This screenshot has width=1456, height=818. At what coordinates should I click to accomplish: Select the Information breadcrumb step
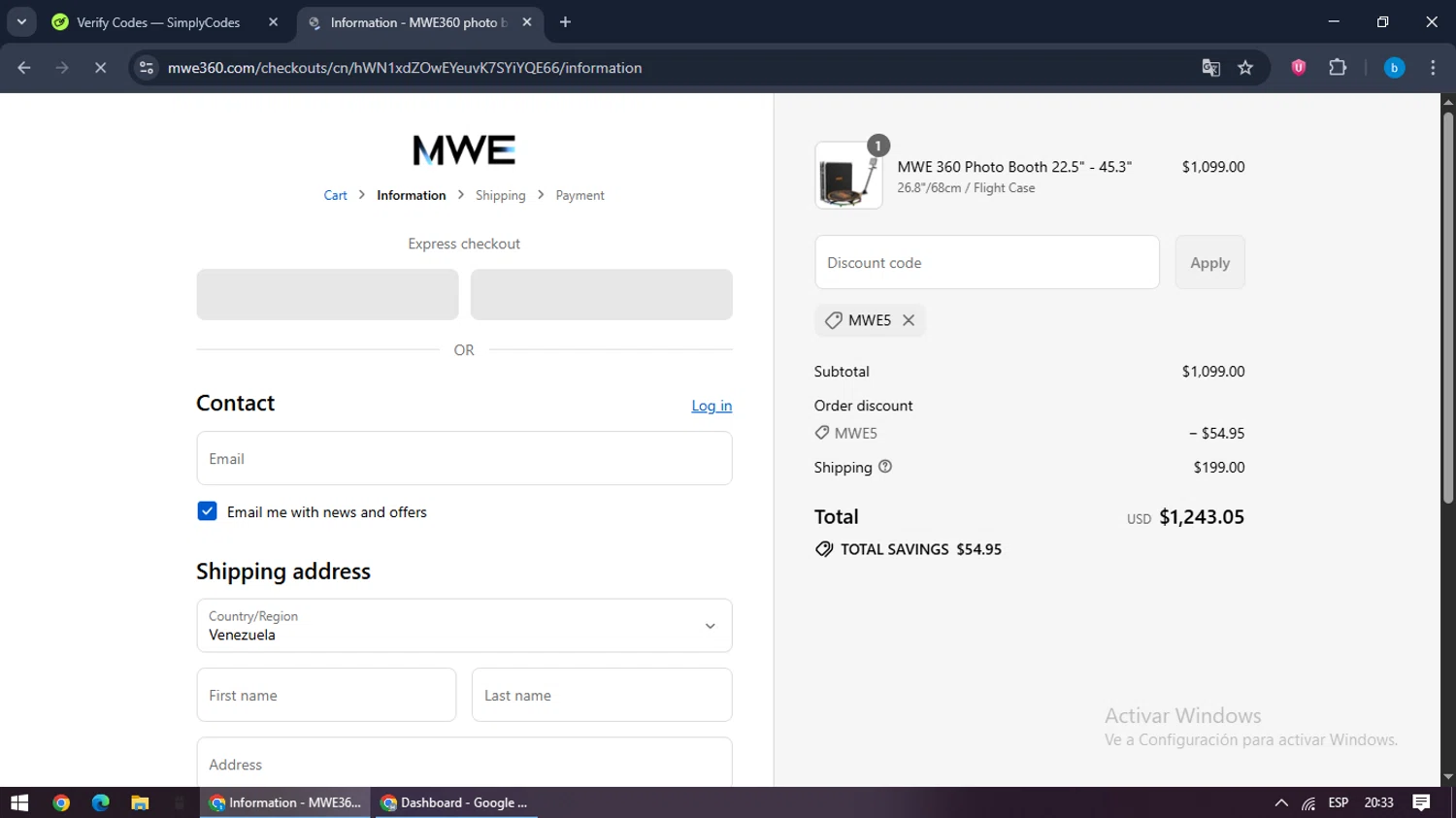click(x=412, y=195)
